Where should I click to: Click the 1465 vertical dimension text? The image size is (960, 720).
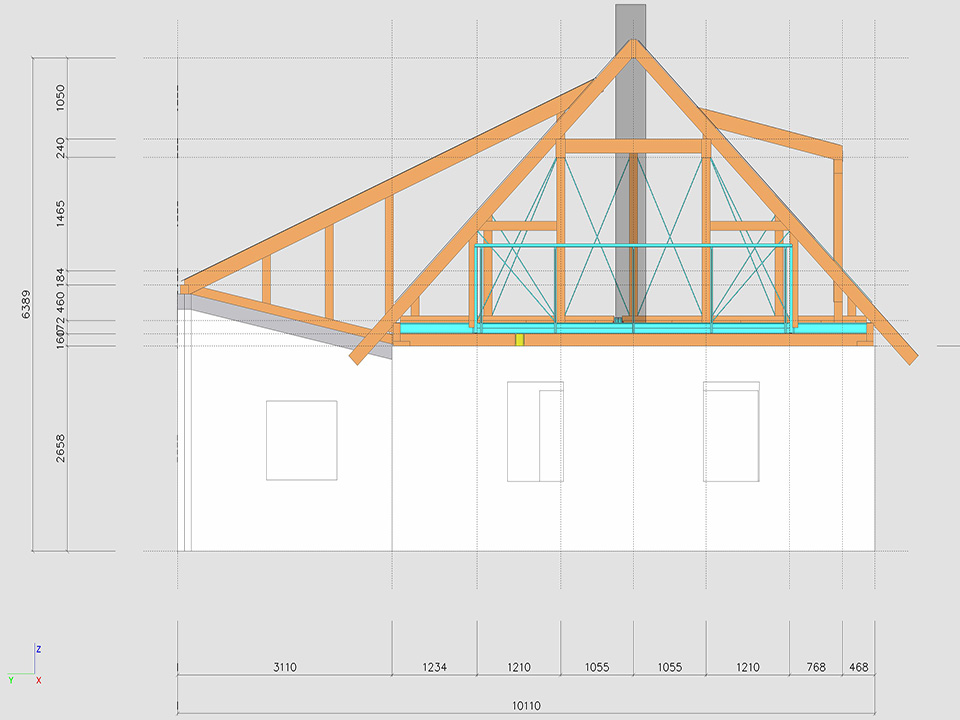pyautogui.click(x=61, y=214)
